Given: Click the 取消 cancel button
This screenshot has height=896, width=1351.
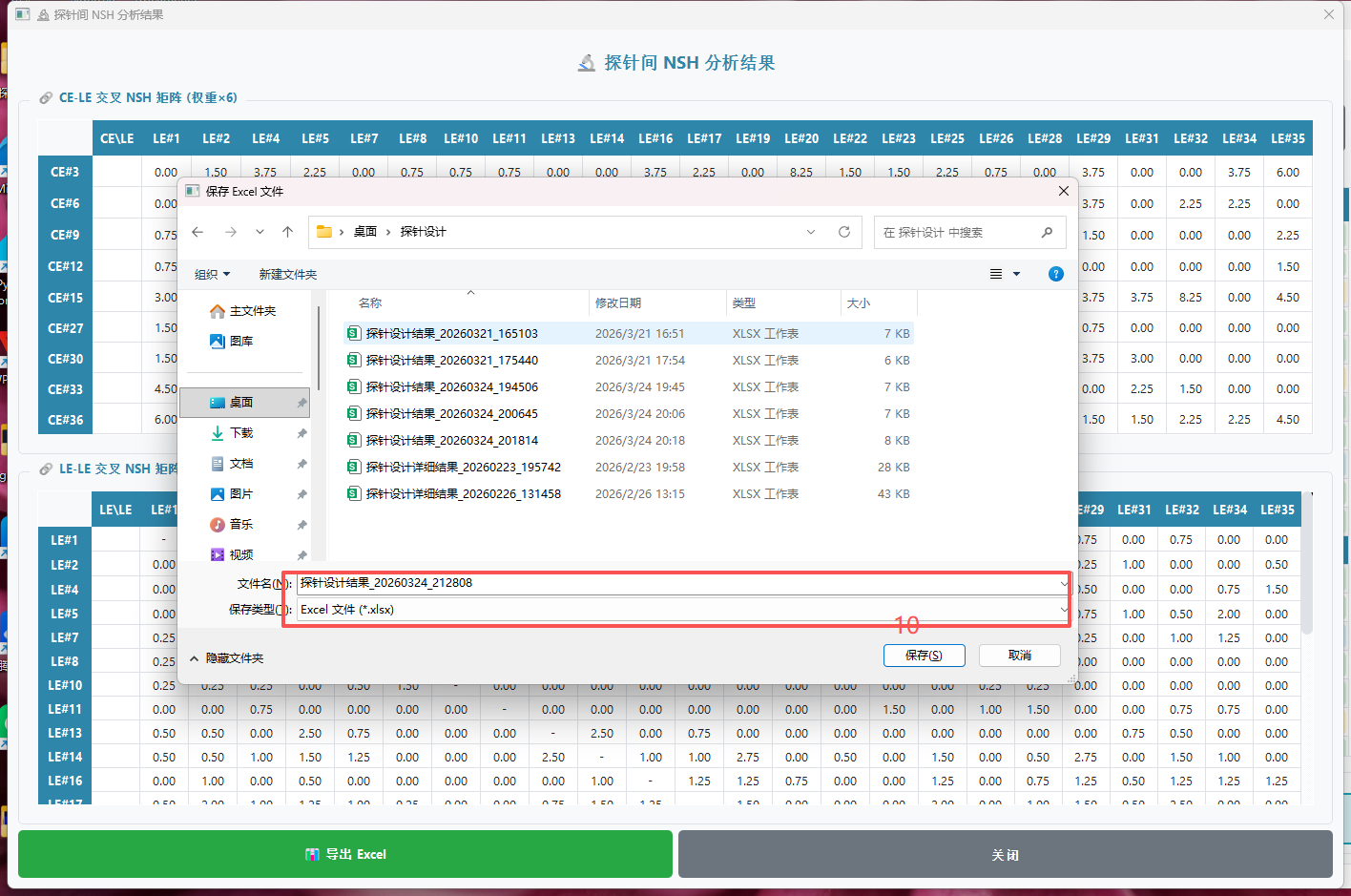Looking at the screenshot, I should click(1019, 656).
